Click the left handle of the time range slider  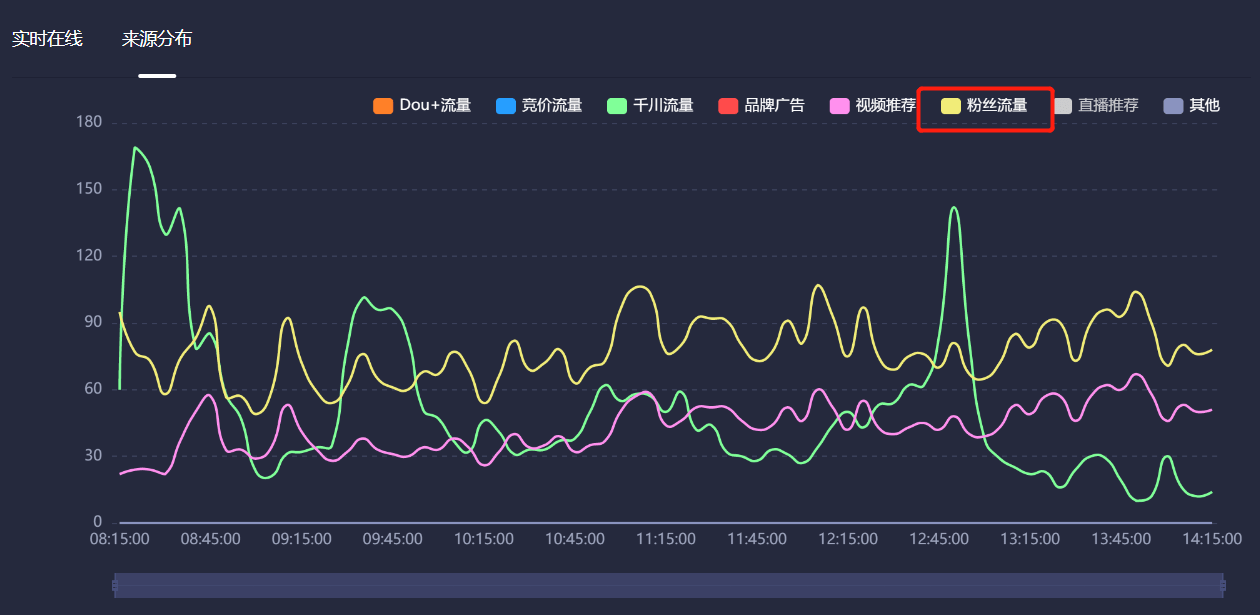(115, 585)
